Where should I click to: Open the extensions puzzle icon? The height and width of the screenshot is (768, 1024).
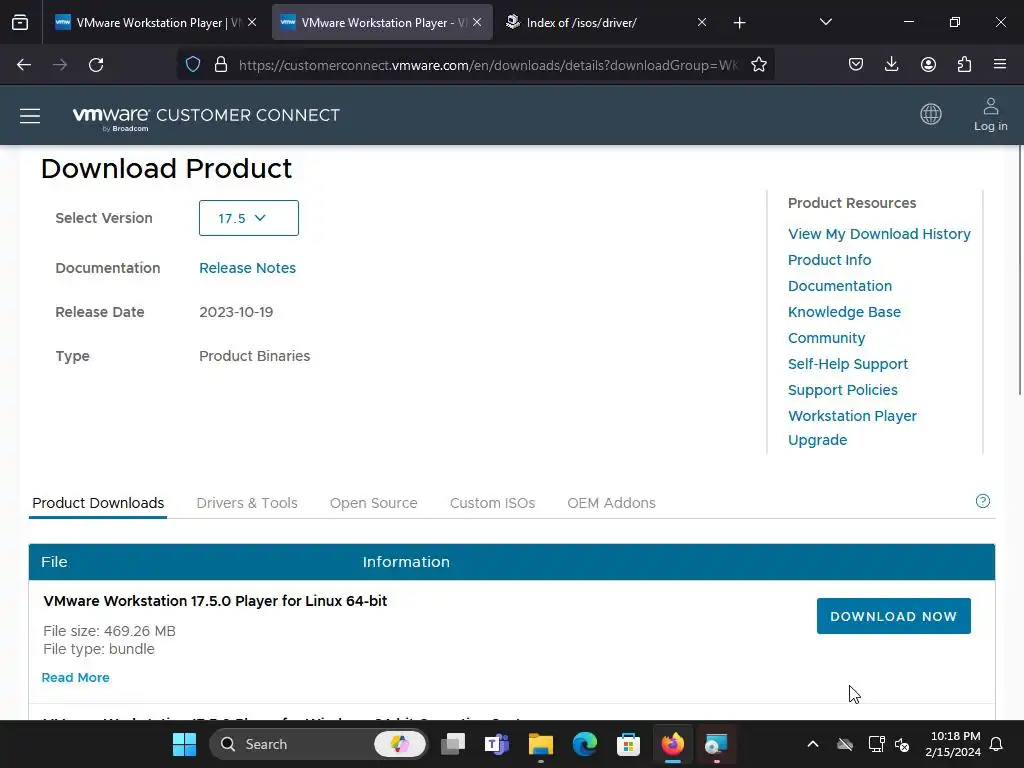click(964, 65)
